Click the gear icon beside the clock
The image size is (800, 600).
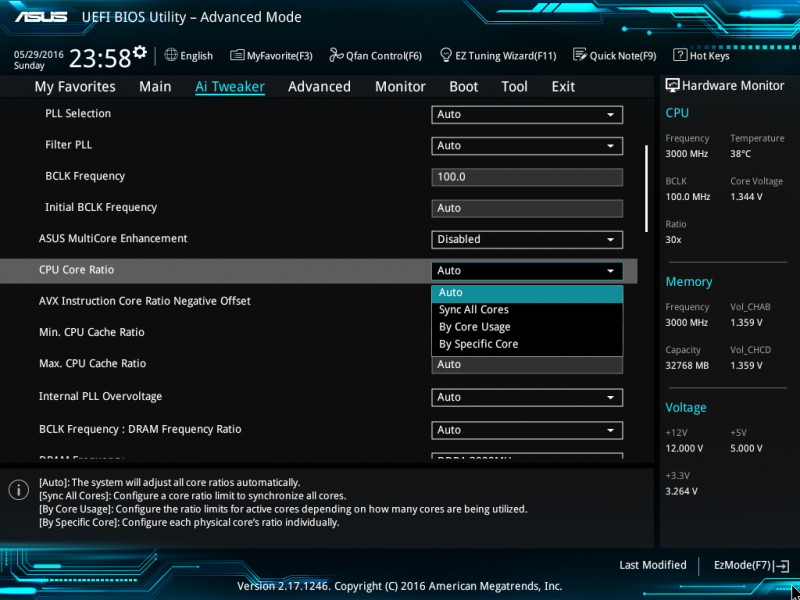click(140, 52)
